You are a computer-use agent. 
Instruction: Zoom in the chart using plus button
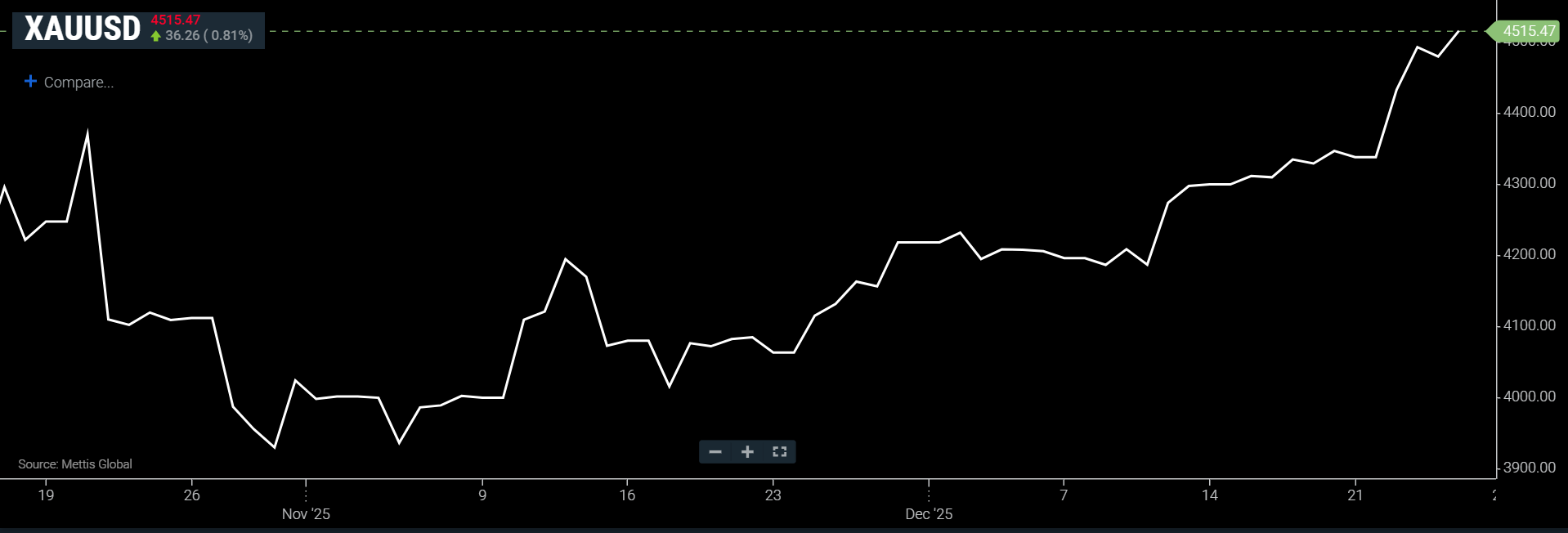pyautogui.click(x=747, y=452)
